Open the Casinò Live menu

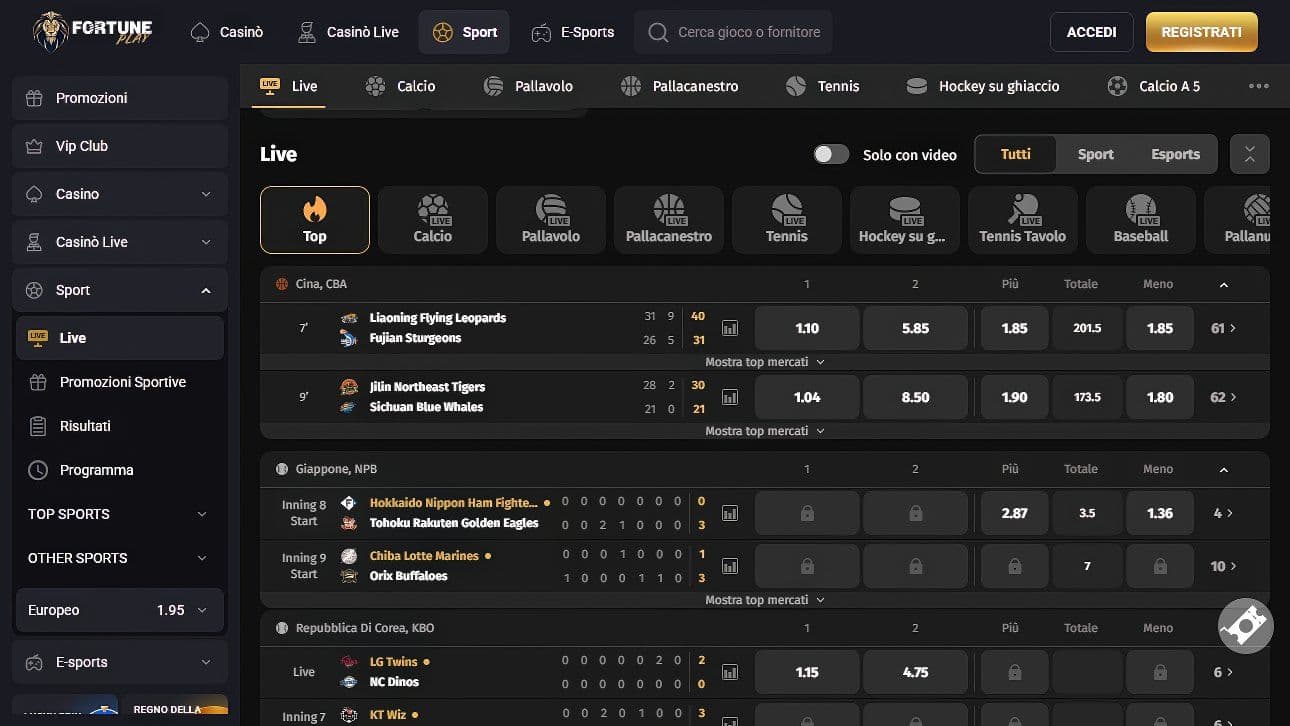click(347, 31)
